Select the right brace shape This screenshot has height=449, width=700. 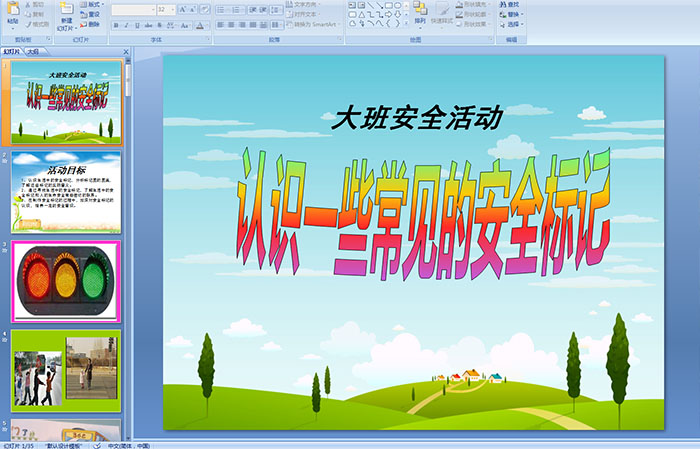point(397,23)
